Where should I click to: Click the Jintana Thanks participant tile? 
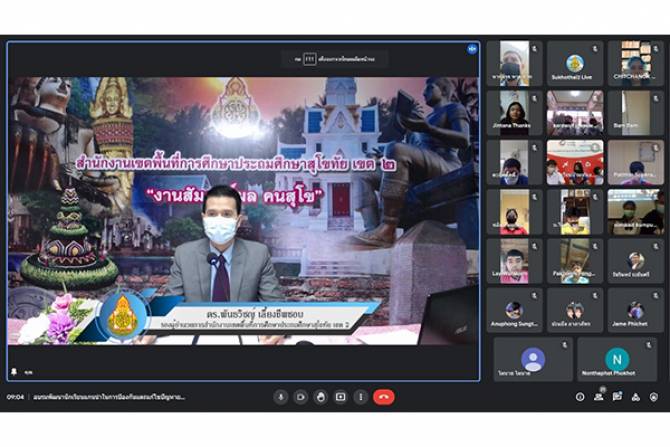[515, 112]
